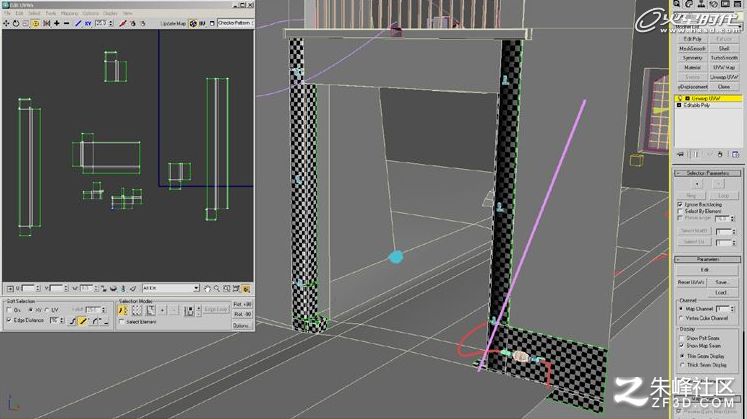
Task: Click the Zoom Extents icon in Edit UVWs
Action: click(236, 289)
